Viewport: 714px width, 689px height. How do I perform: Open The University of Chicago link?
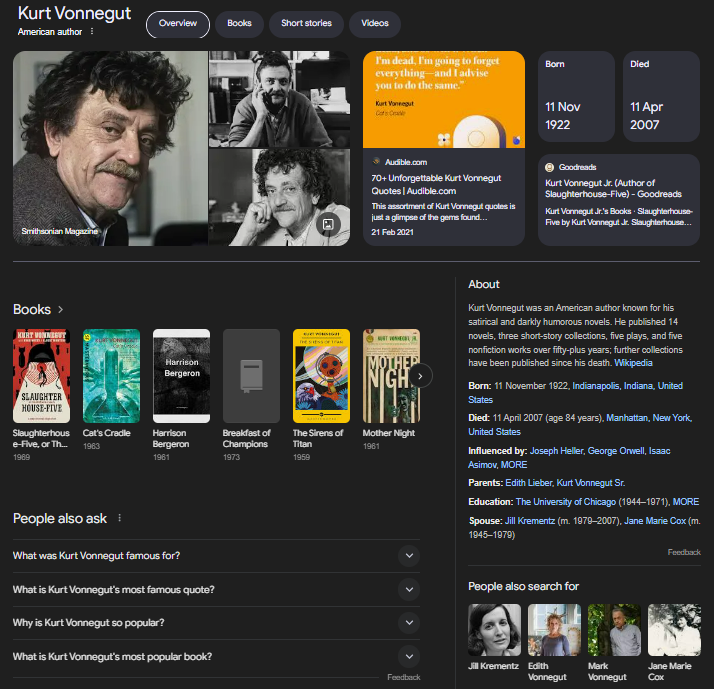pos(566,502)
